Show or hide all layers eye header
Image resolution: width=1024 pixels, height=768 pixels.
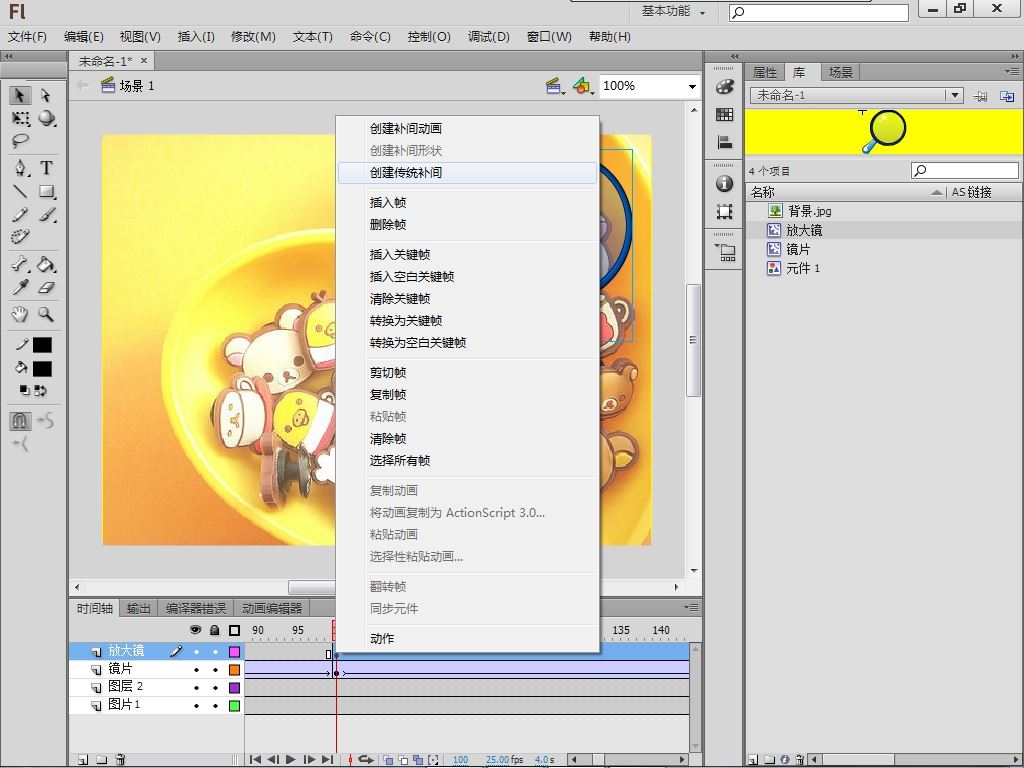coord(195,630)
